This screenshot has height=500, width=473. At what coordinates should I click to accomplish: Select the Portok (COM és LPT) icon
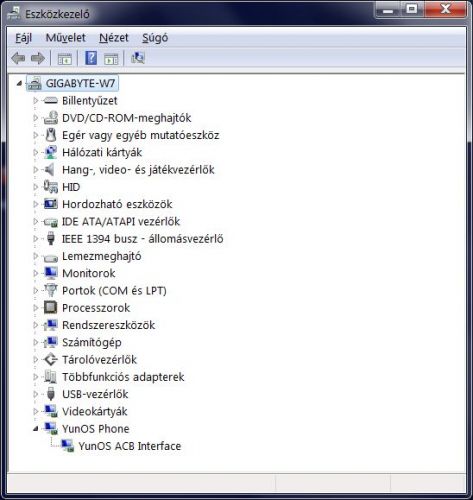pos(51,290)
